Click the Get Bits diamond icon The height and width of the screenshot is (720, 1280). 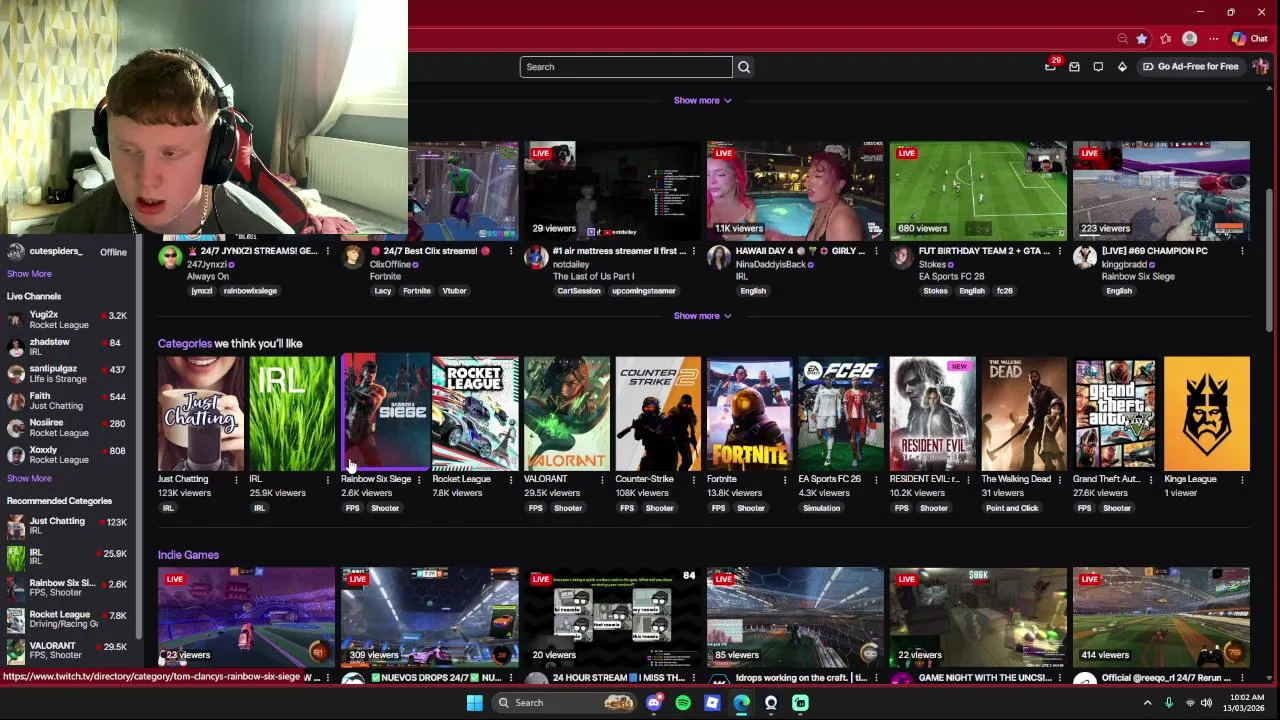coord(1122,67)
